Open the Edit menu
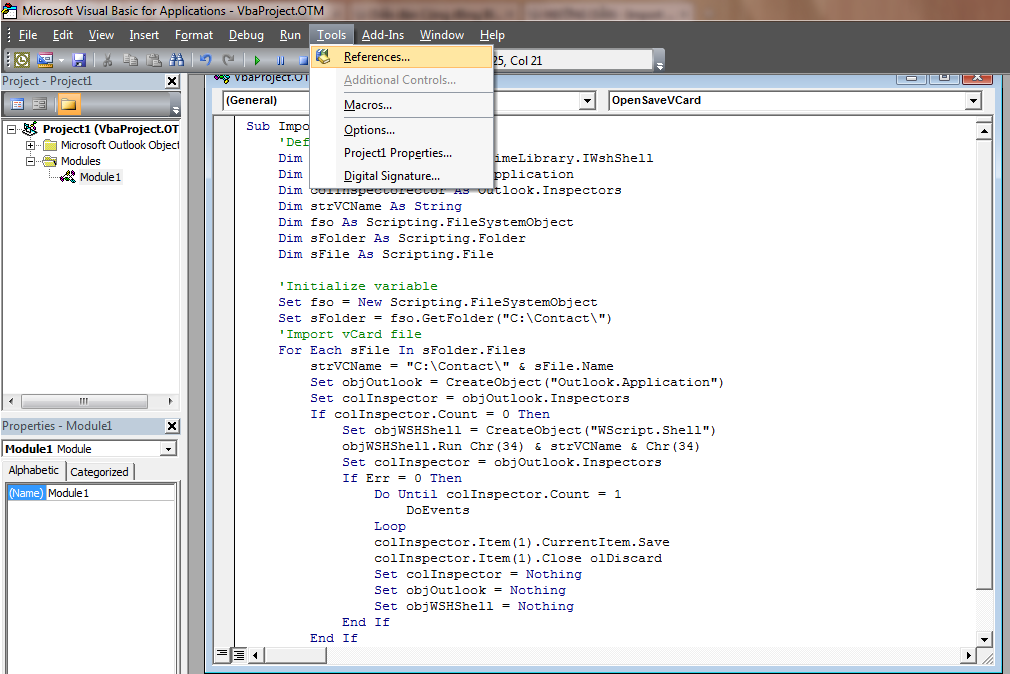 click(62, 35)
